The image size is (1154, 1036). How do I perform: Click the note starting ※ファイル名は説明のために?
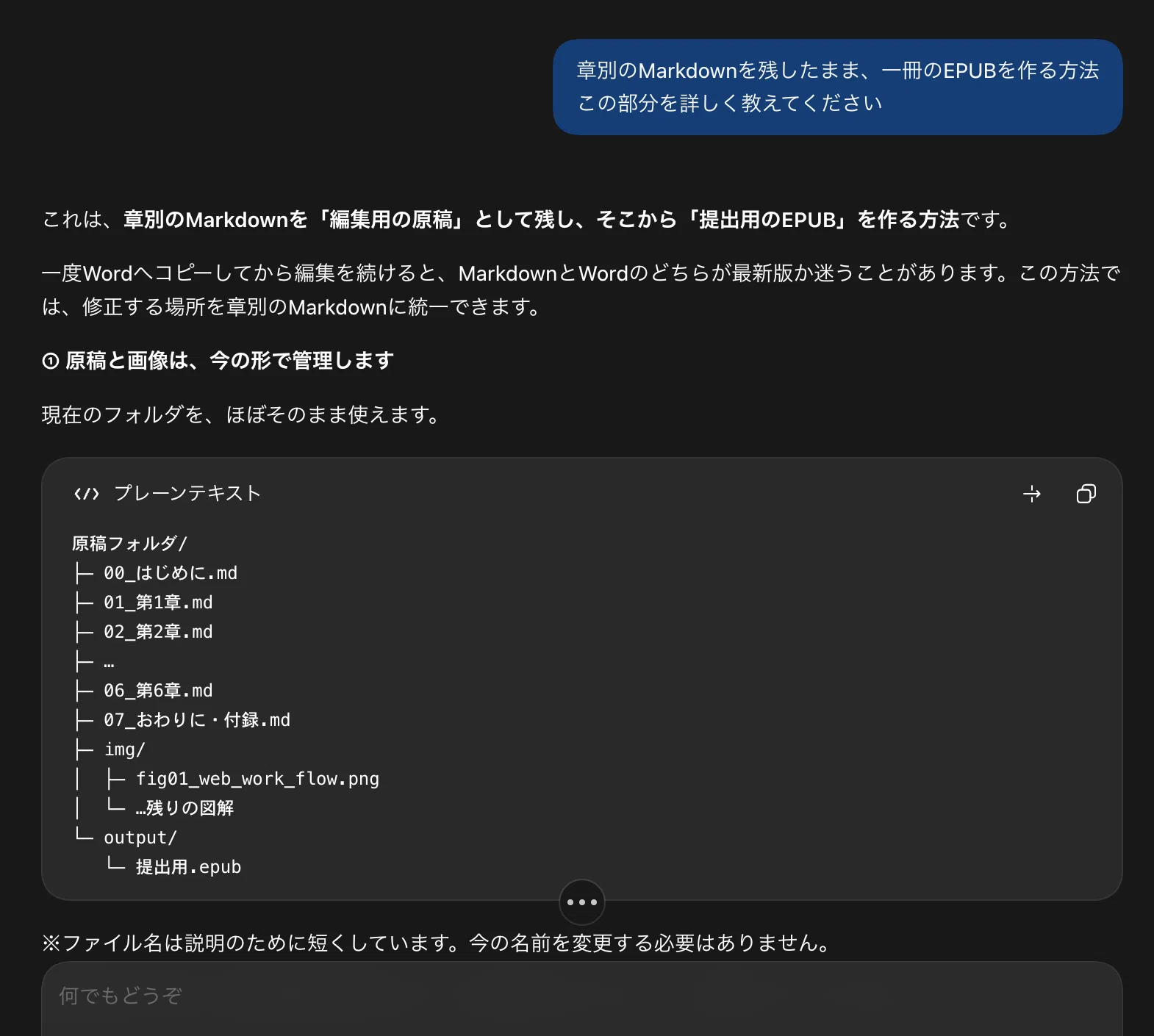tap(436, 943)
